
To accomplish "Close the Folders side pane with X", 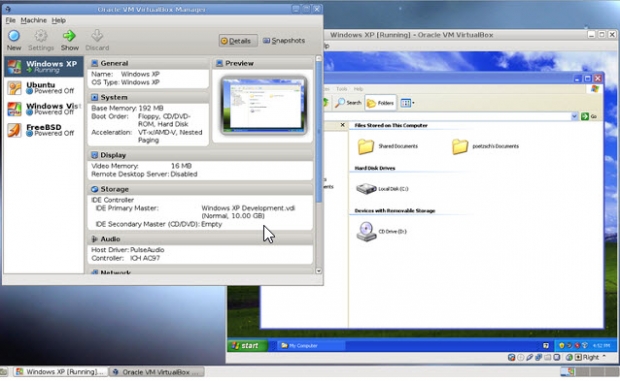I will coord(342,125).
